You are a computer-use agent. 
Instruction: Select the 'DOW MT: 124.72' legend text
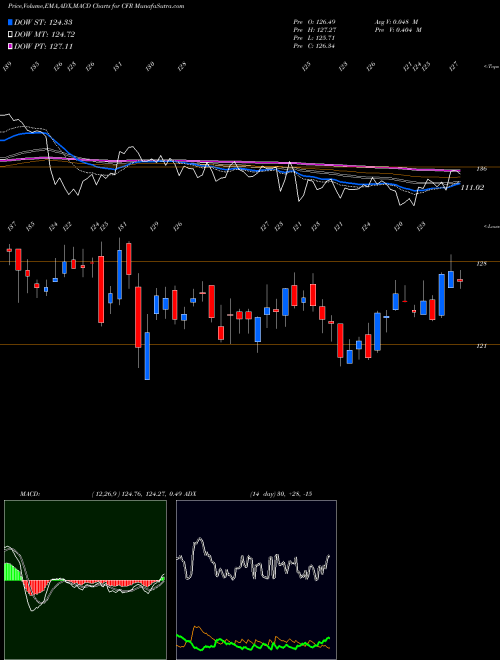pyautogui.click(x=44, y=35)
